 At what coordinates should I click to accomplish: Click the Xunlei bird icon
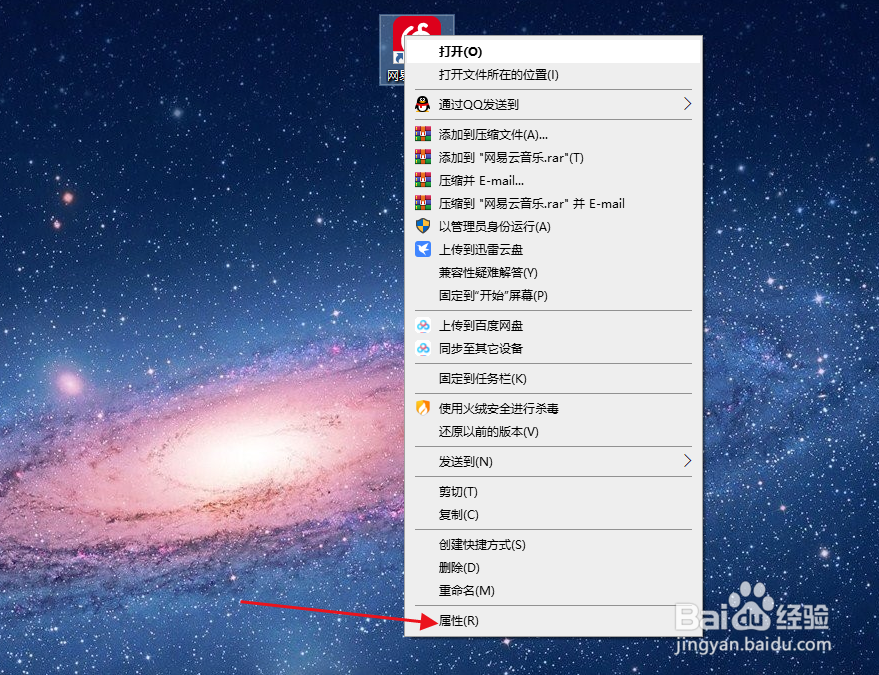click(x=423, y=249)
